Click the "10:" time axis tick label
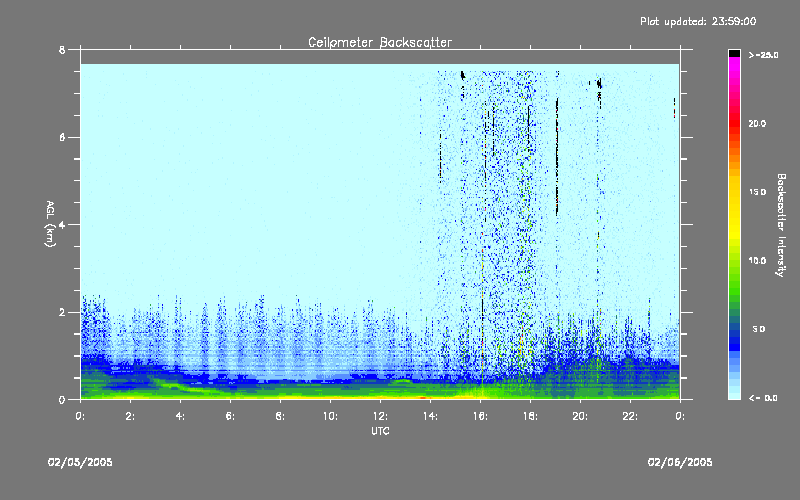The width and height of the screenshot is (800, 500). coord(330,416)
